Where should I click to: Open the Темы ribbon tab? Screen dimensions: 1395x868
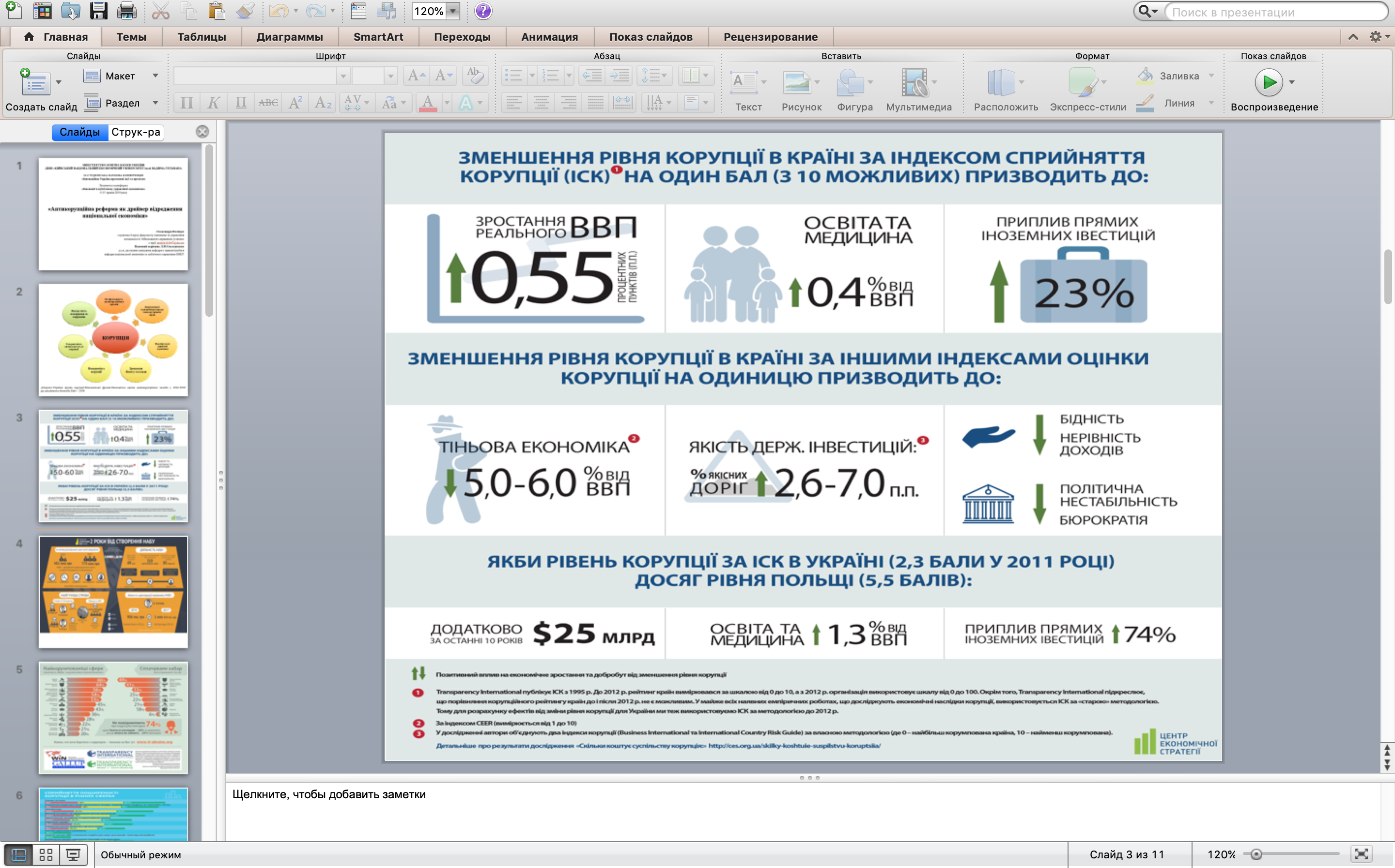[131, 37]
